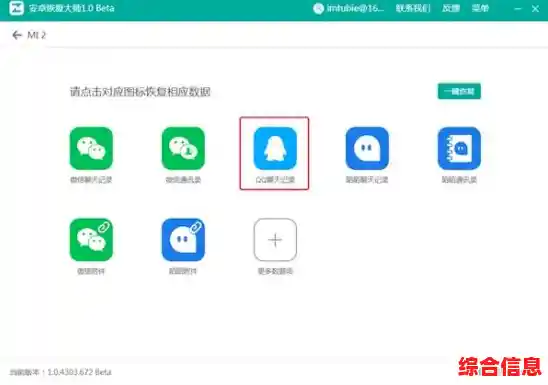Minimize the recovery app window
The image size is (548, 385).
[x=518, y=8]
